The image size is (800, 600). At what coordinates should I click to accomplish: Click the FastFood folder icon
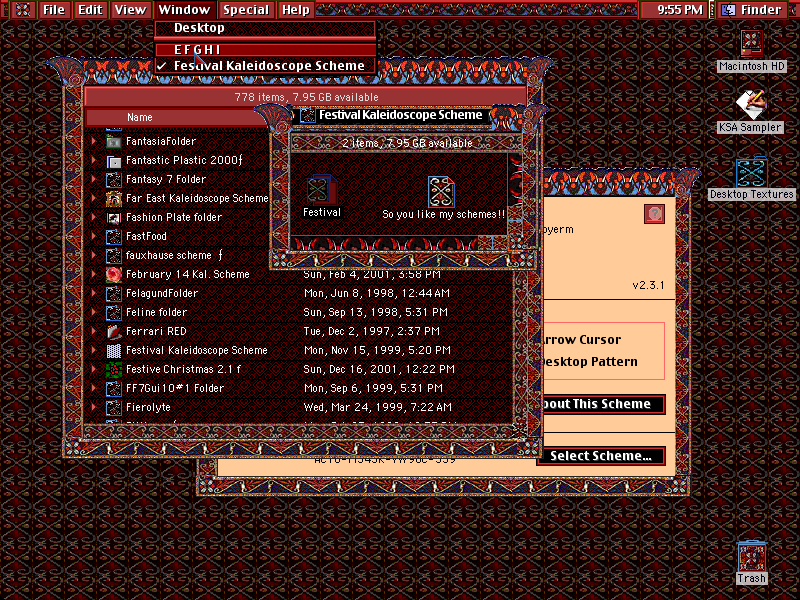click(113, 236)
